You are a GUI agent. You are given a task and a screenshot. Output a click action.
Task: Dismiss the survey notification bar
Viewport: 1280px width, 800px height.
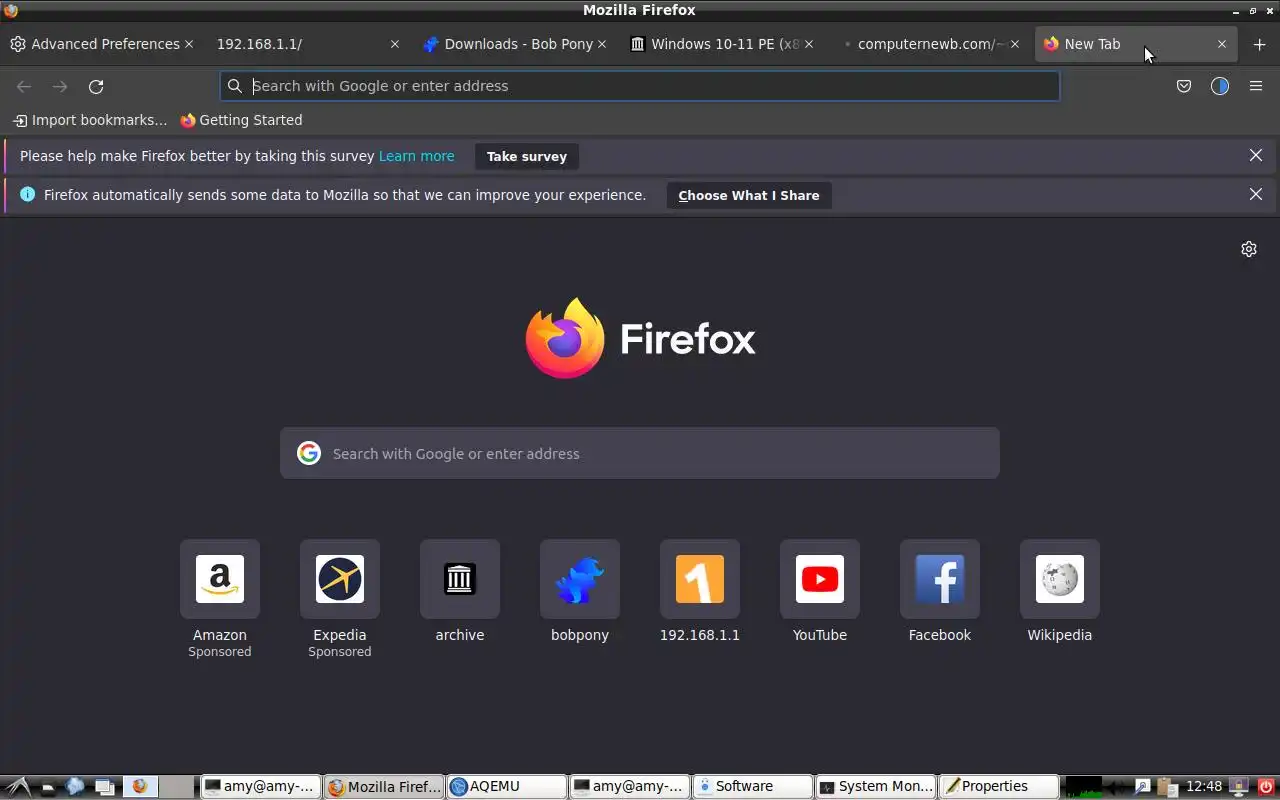1256,156
